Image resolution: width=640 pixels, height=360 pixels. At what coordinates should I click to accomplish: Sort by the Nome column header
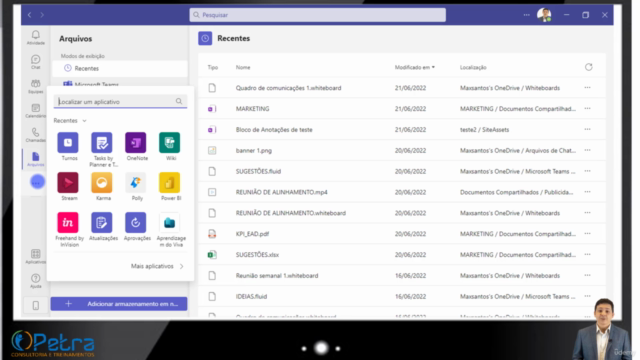pyautogui.click(x=243, y=67)
